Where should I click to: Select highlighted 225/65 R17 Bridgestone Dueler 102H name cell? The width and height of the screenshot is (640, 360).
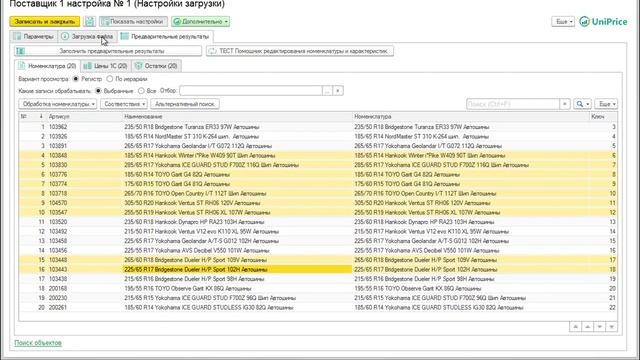(237, 269)
